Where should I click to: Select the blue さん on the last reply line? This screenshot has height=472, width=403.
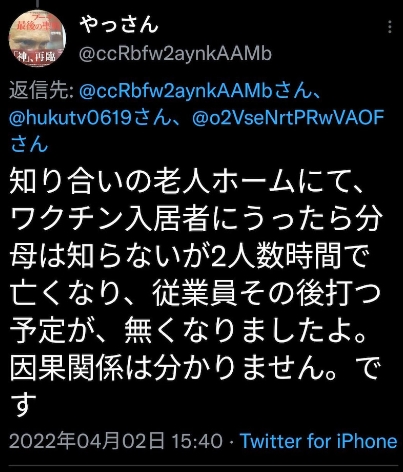coord(29,145)
